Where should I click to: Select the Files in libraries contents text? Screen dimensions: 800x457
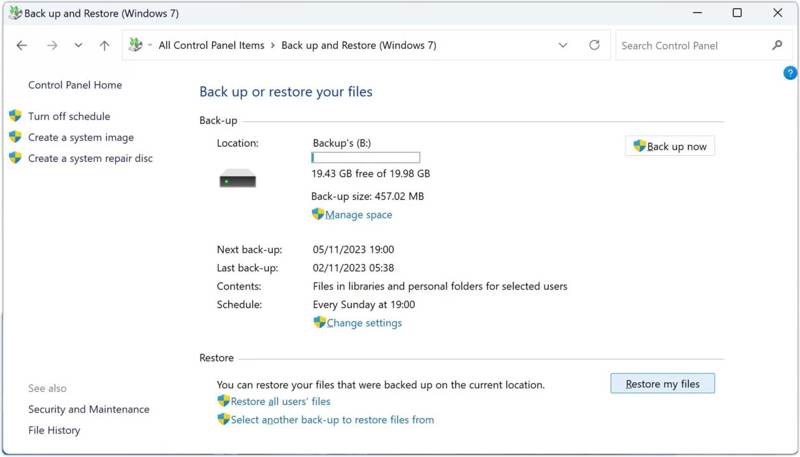point(440,286)
